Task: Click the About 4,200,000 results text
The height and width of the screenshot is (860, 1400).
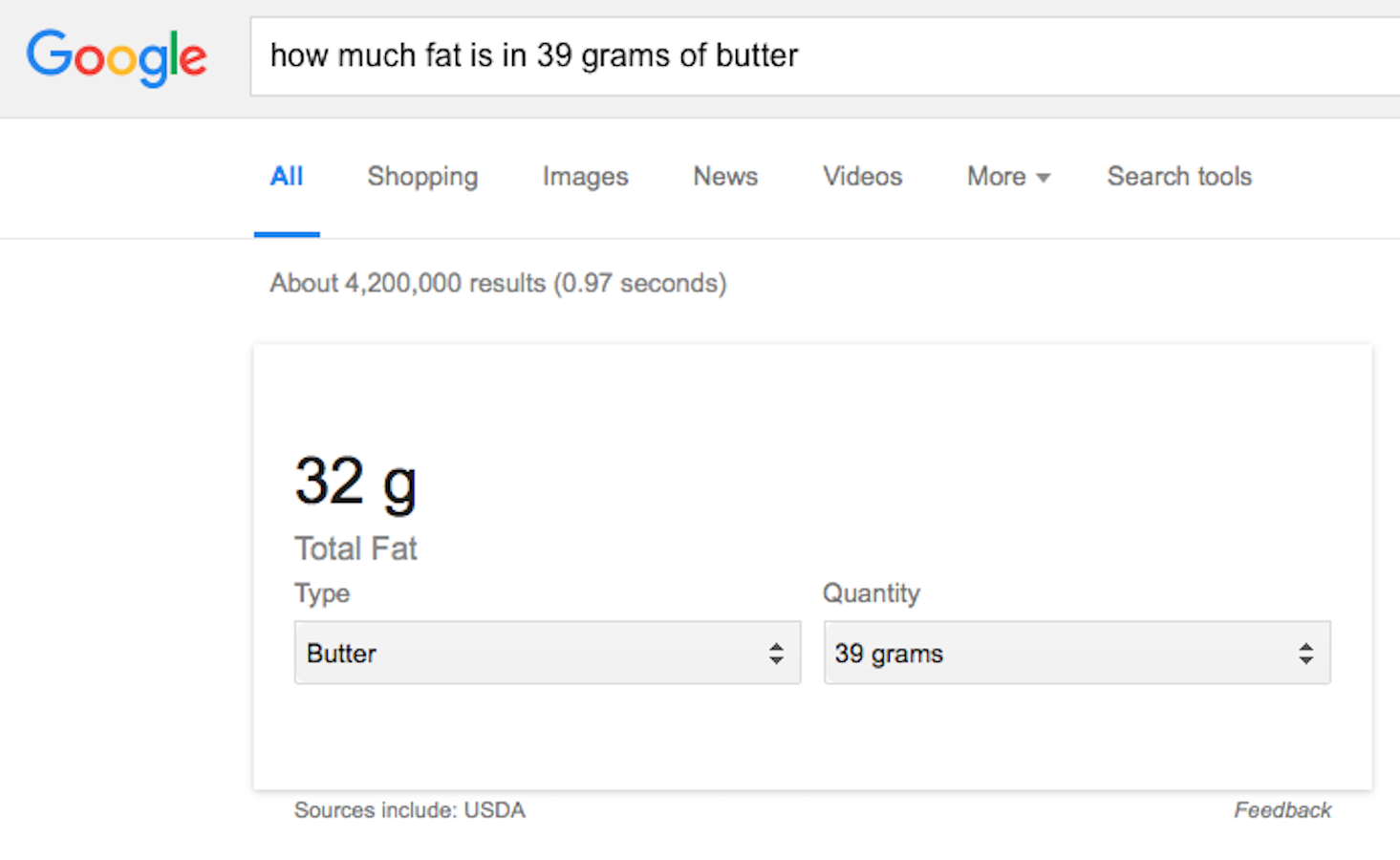Action: point(498,284)
